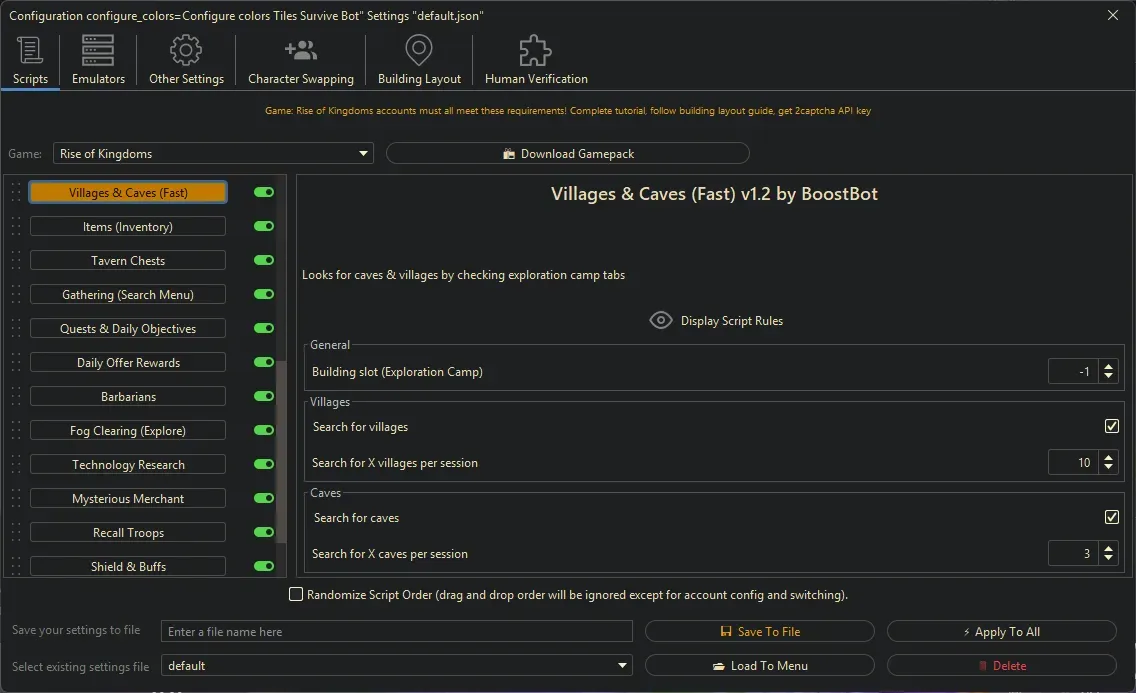The height and width of the screenshot is (693, 1136).
Task: Switch to the Scripts tab
Action: tap(30, 60)
